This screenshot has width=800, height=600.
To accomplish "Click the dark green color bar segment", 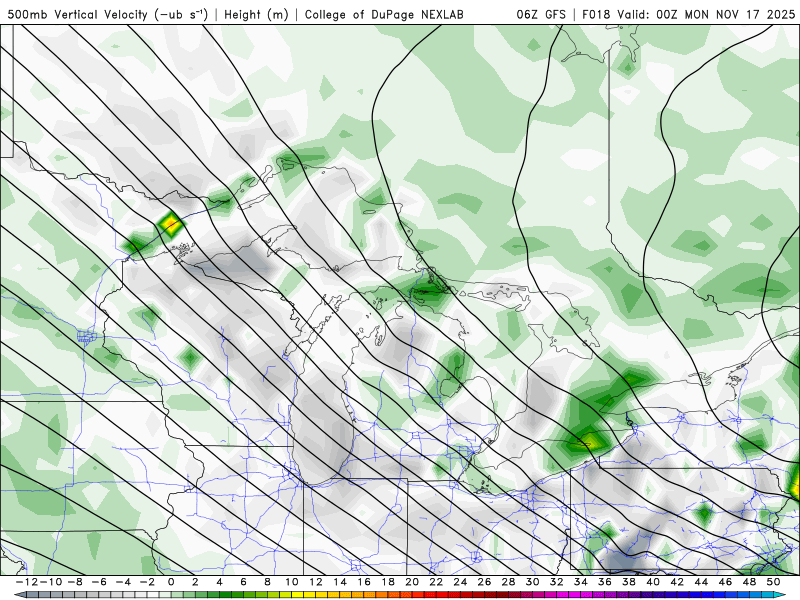I will click(x=226, y=594).
